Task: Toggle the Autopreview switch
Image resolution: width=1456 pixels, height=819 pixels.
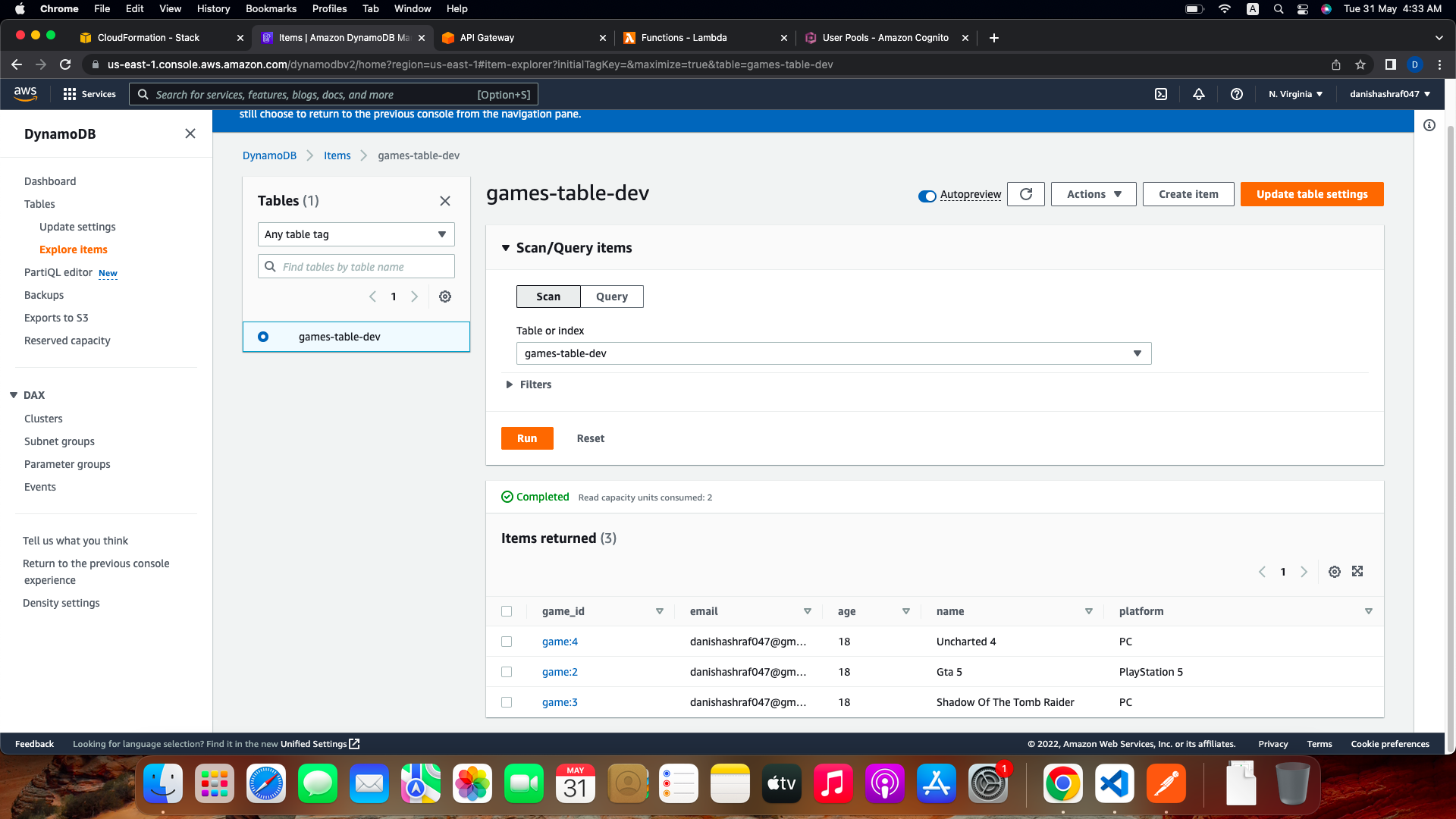Action: point(927,196)
